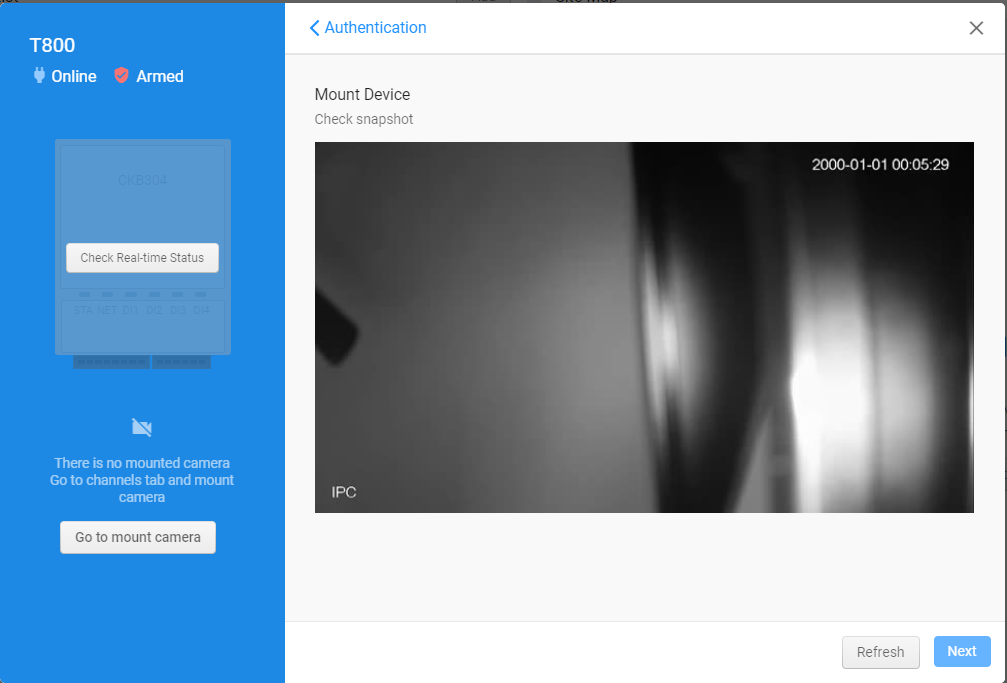Click the DI1 indicator label on the device

click(x=130, y=310)
